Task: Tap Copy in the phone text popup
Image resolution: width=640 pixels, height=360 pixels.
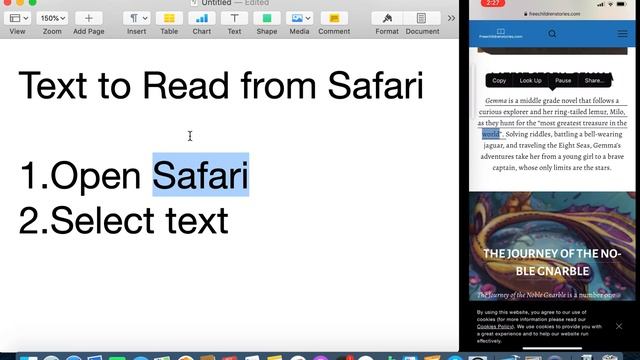Action: tap(499, 80)
